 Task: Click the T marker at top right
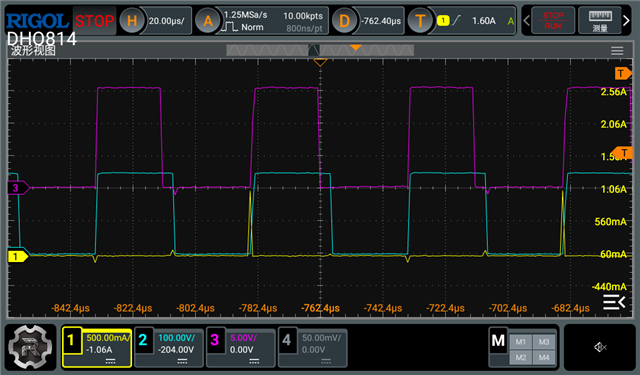pos(623,74)
